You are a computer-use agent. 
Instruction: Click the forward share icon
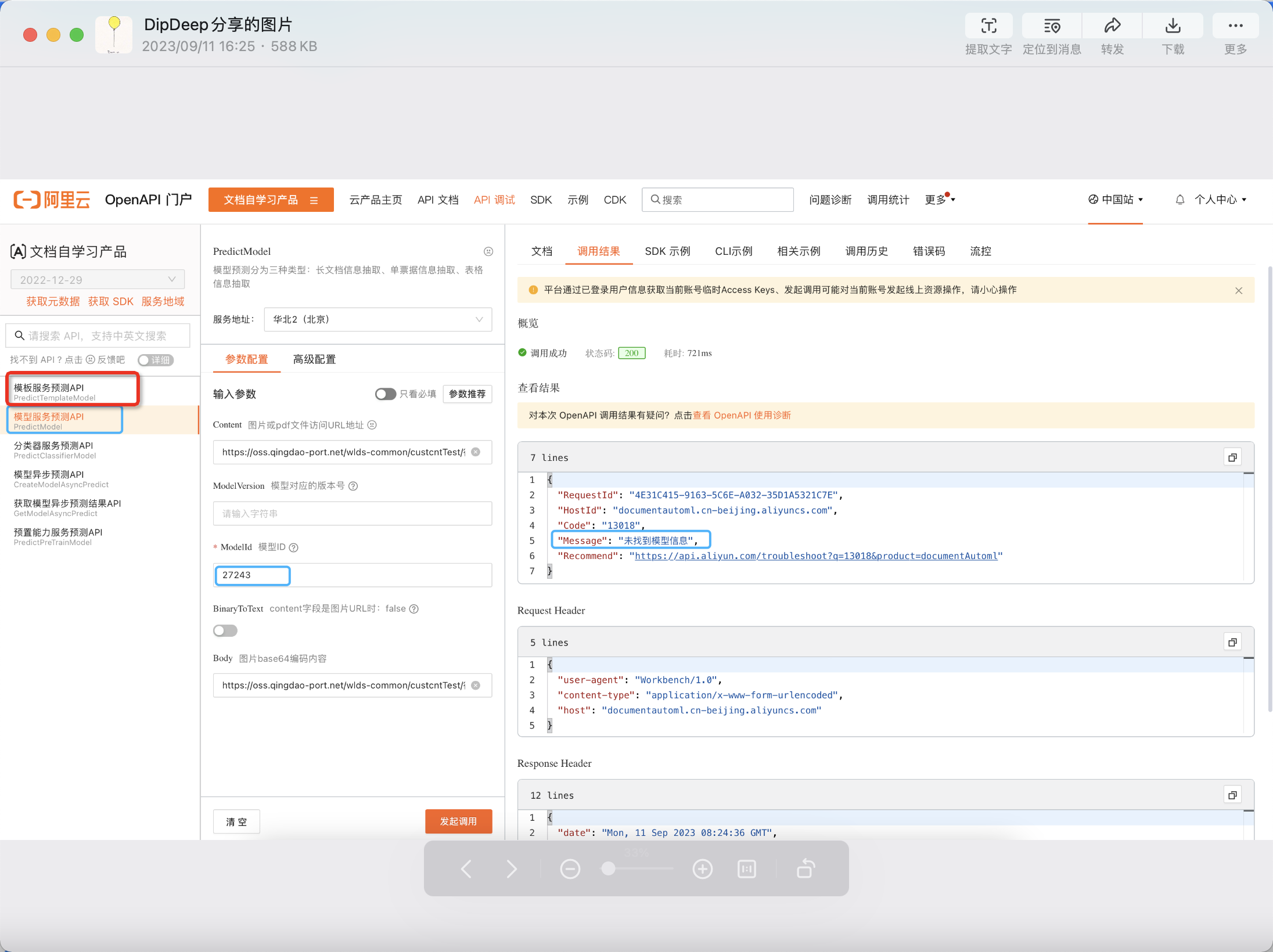pos(1112,26)
